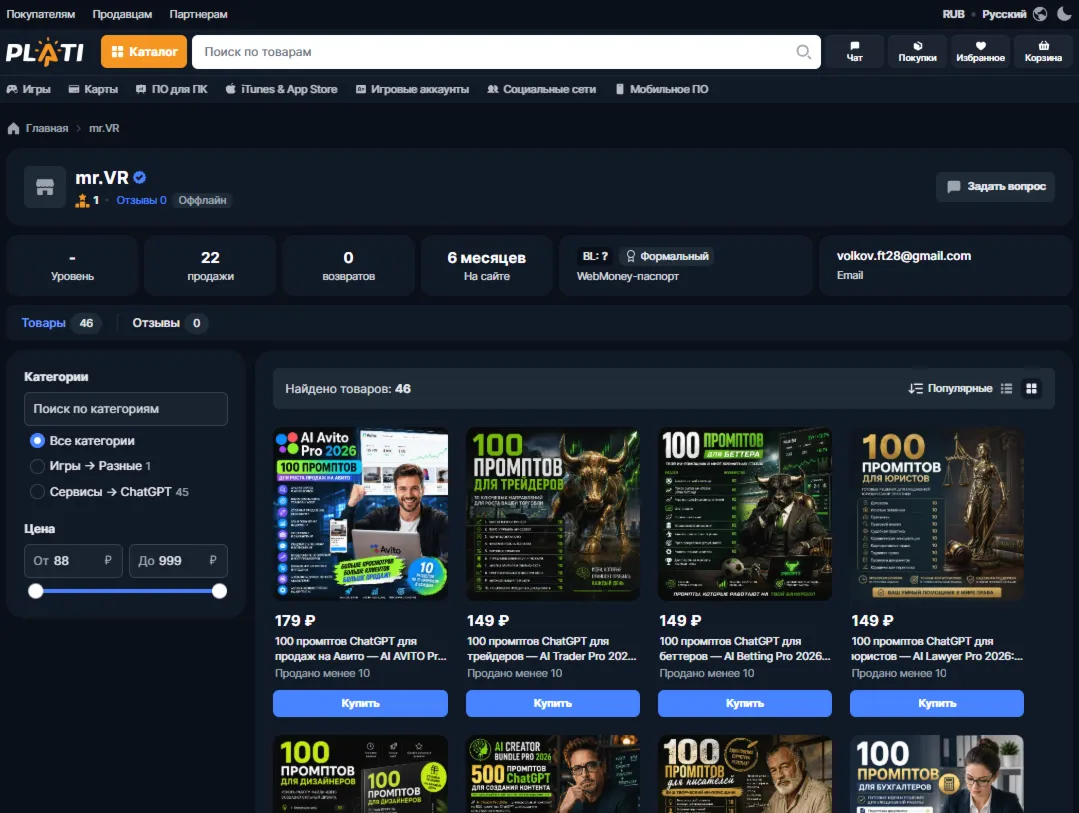Click Формальный passport badge
The height and width of the screenshot is (813, 1079).
point(667,256)
